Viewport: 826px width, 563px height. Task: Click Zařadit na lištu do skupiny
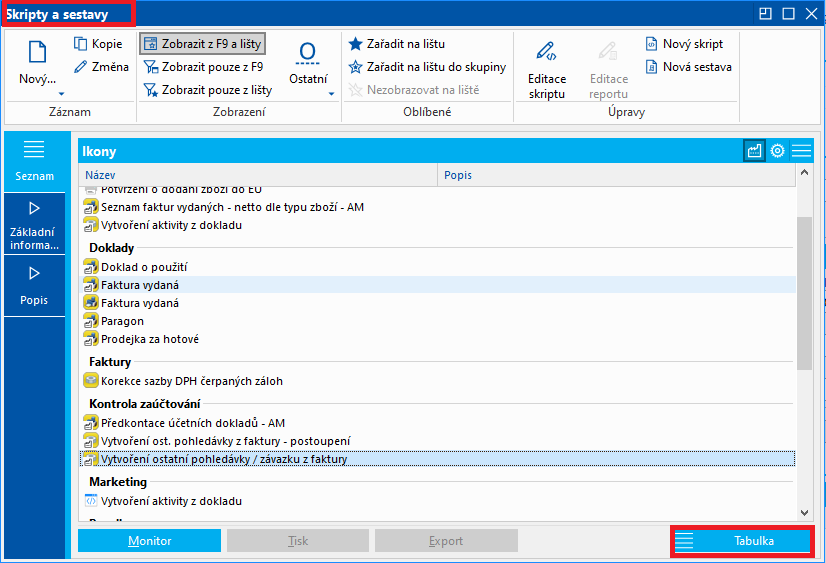[x=427, y=67]
